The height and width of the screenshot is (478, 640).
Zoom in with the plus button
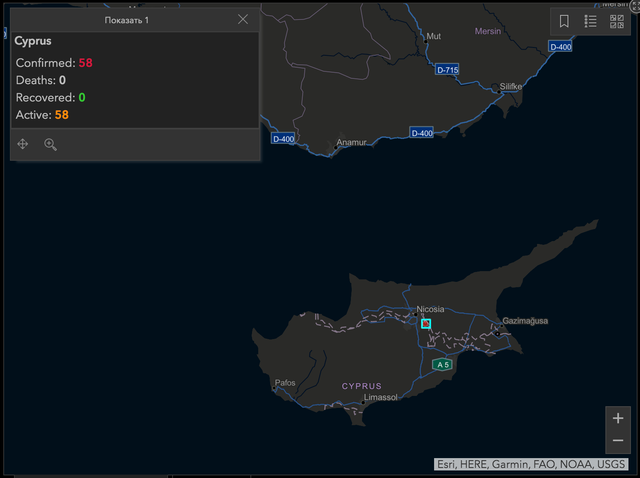pyautogui.click(x=618, y=418)
